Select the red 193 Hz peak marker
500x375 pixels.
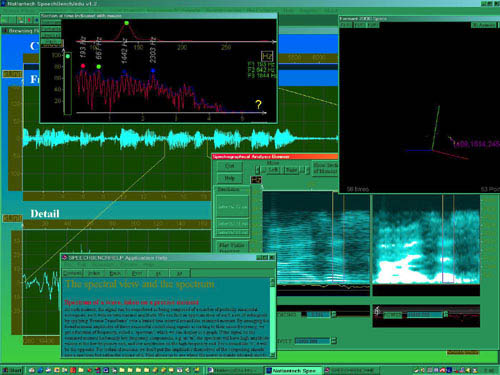point(83,66)
